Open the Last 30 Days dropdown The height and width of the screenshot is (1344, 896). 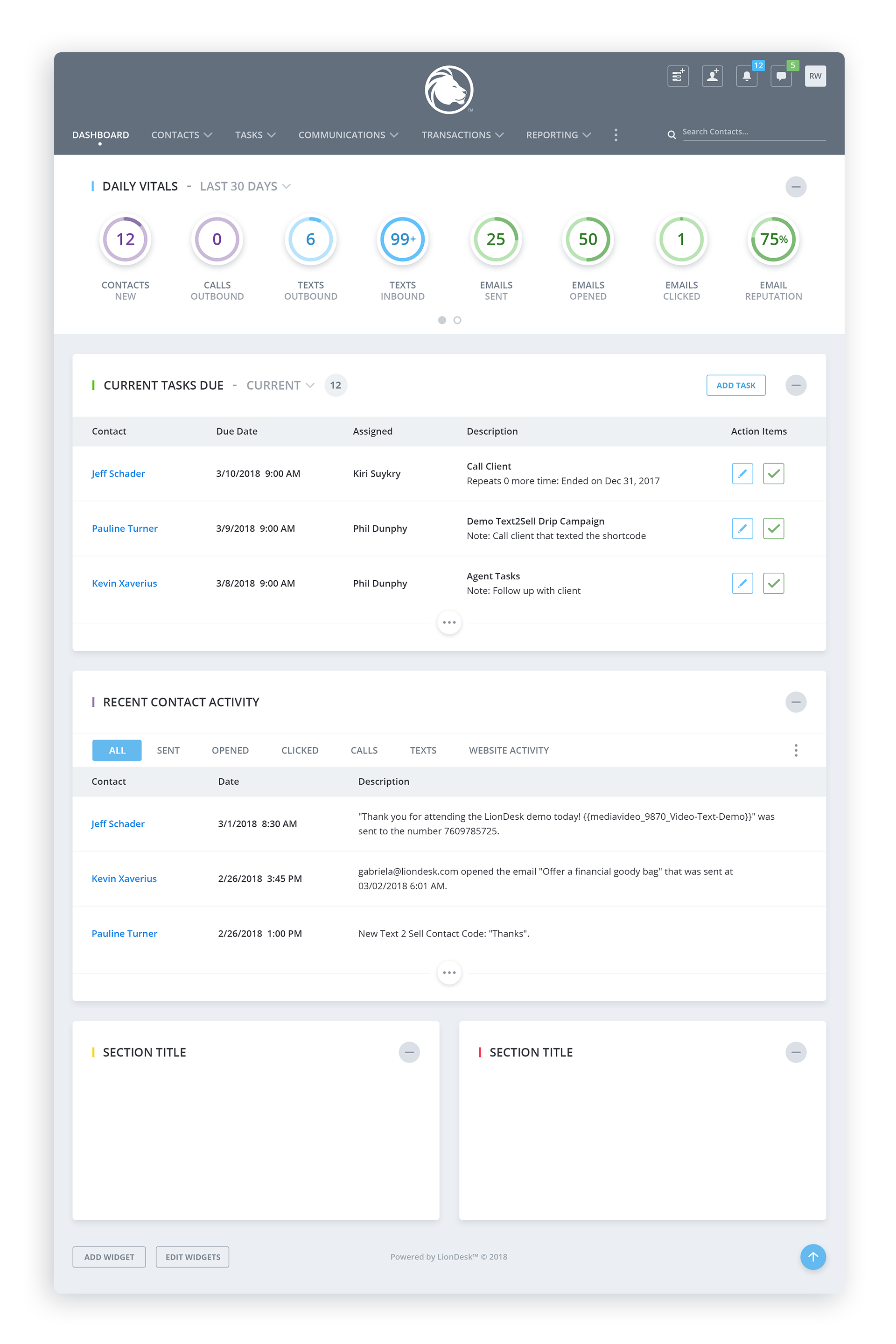(245, 186)
